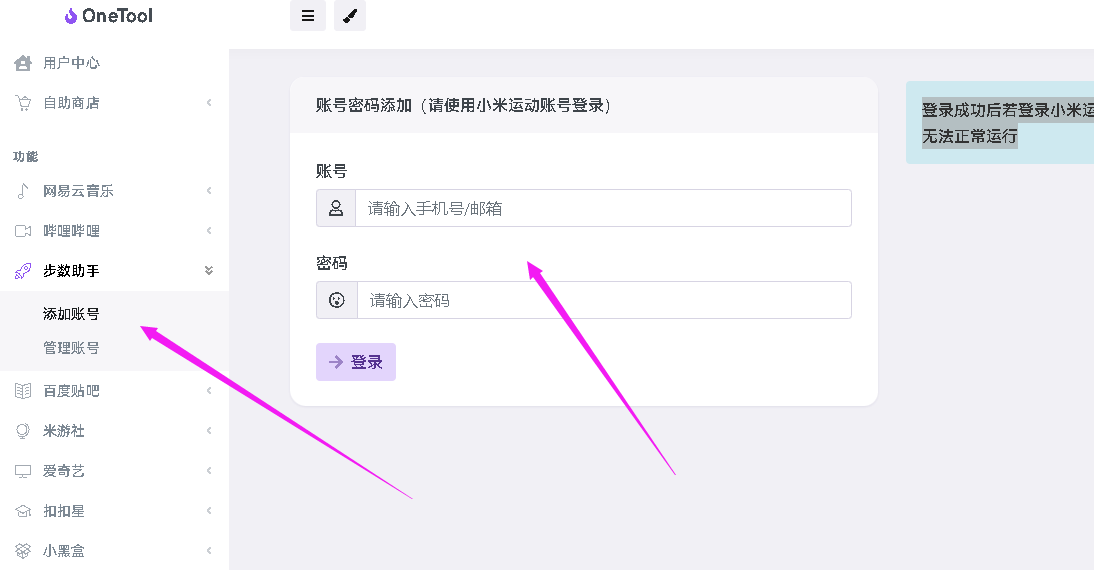The height and width of the screenshot is (570, 1094).
Task: Click the user icon in account field
Action: click(x=336, y=208)
